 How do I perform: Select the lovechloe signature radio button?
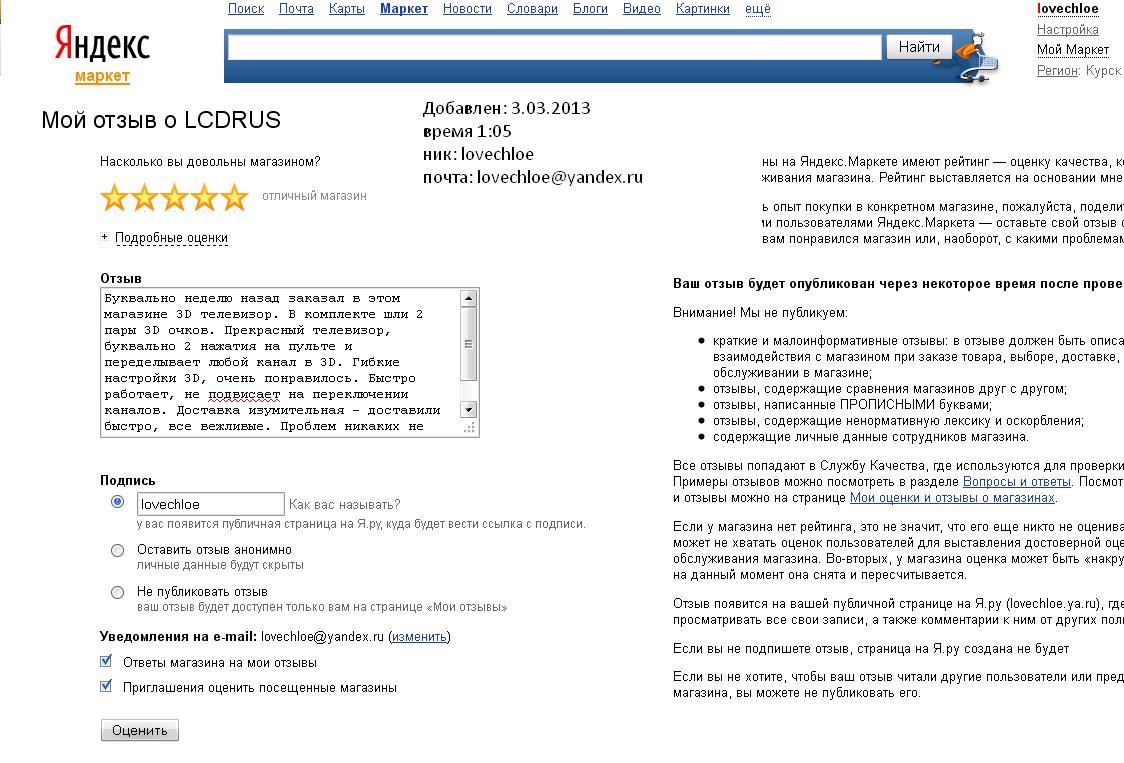tap(118, 502)
